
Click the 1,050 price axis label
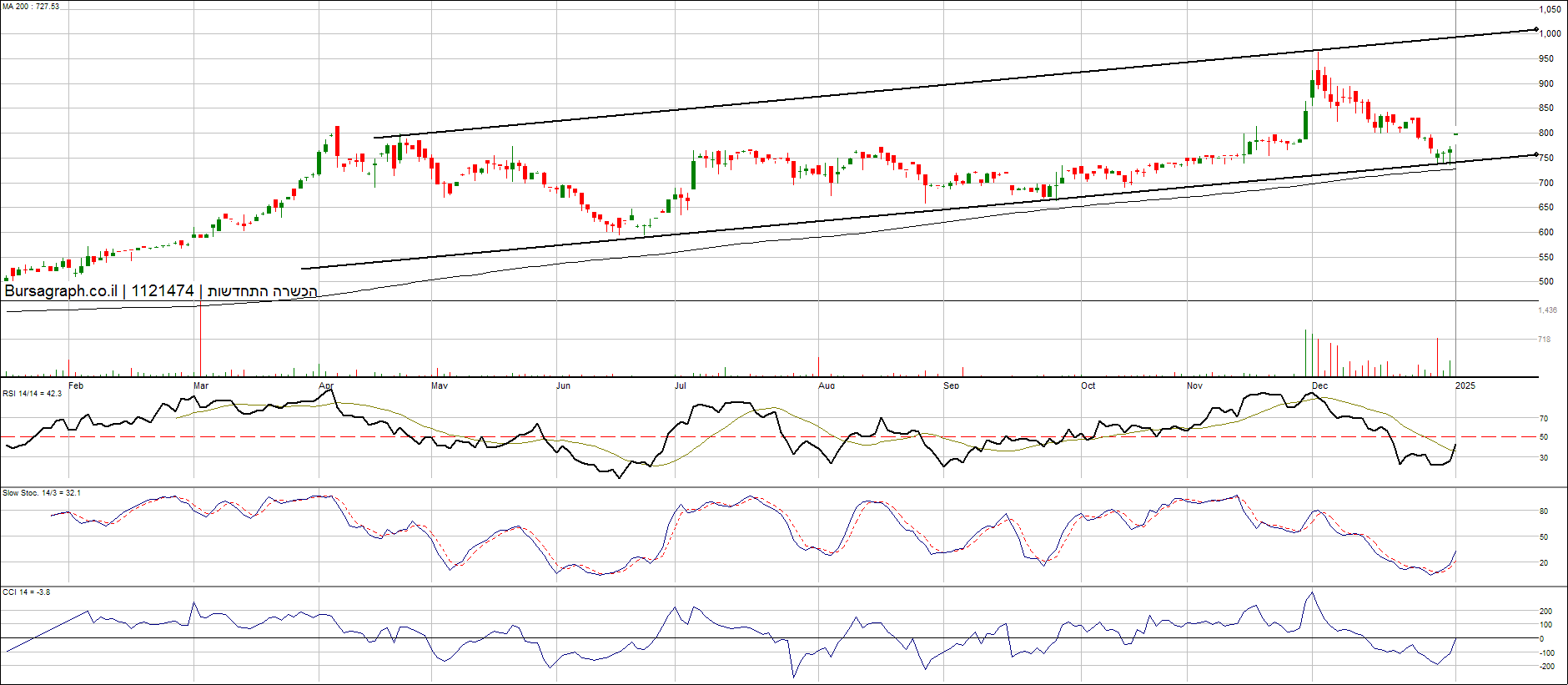tap(1550, 10)
